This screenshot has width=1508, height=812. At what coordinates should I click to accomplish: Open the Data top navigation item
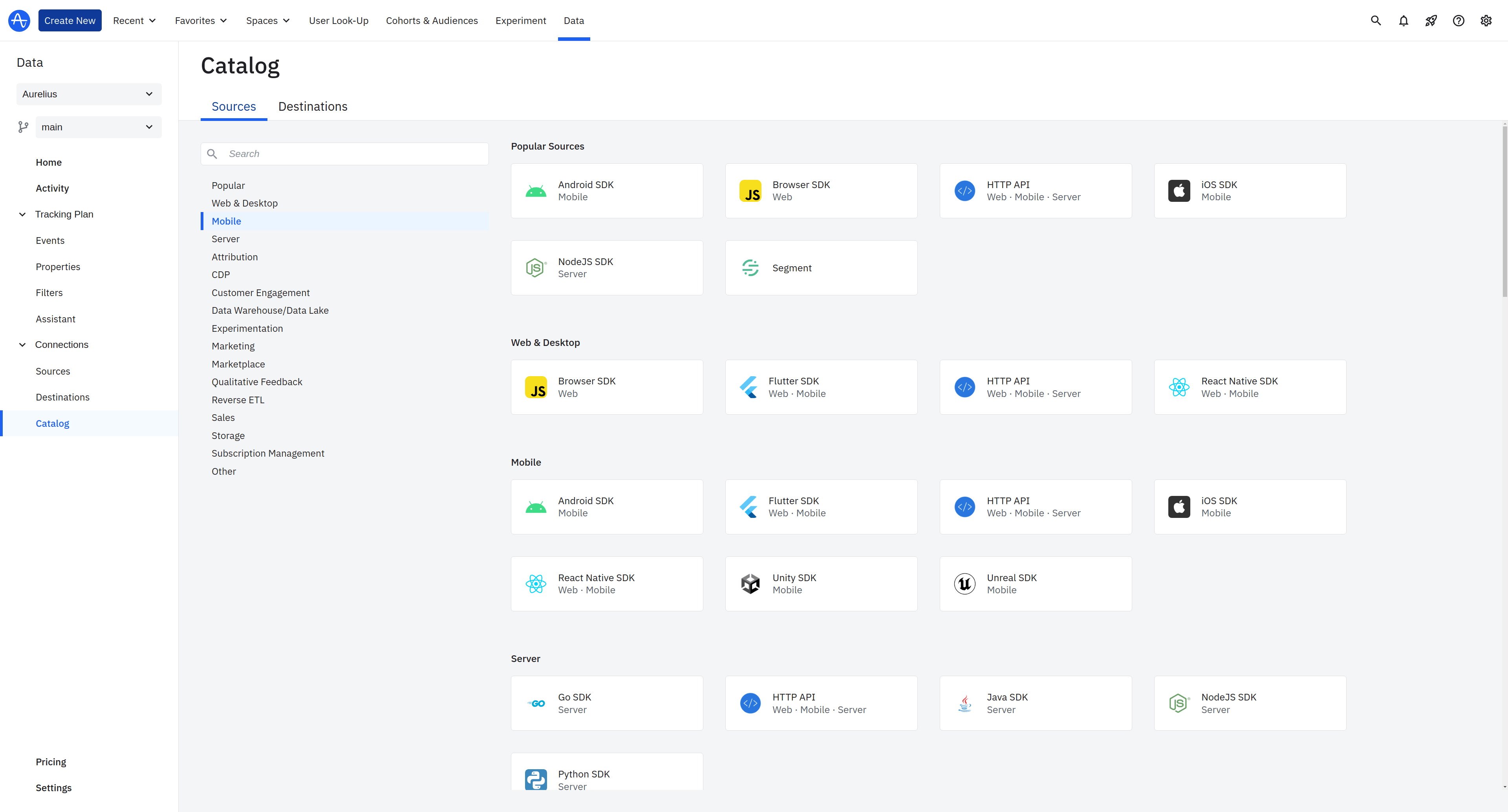pos(574,20)
